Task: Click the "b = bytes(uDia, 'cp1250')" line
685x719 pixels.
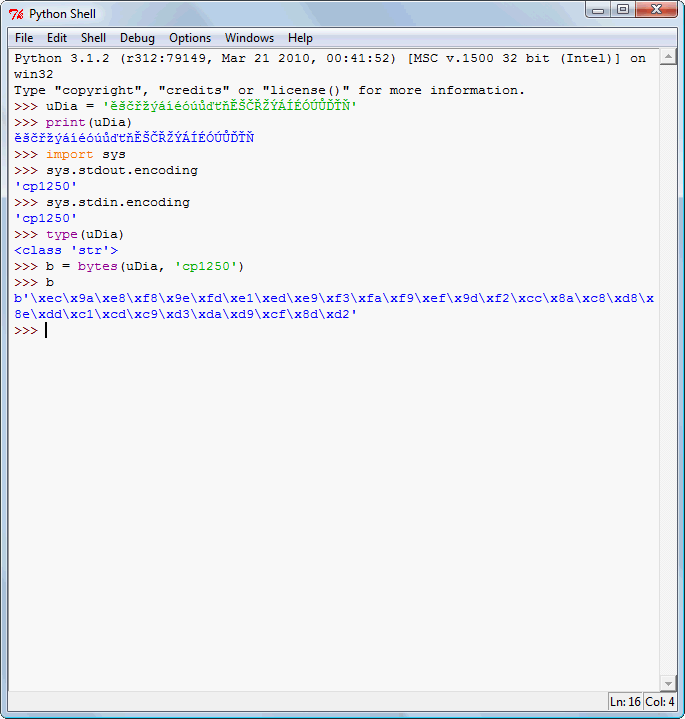Action: (129, 266)
